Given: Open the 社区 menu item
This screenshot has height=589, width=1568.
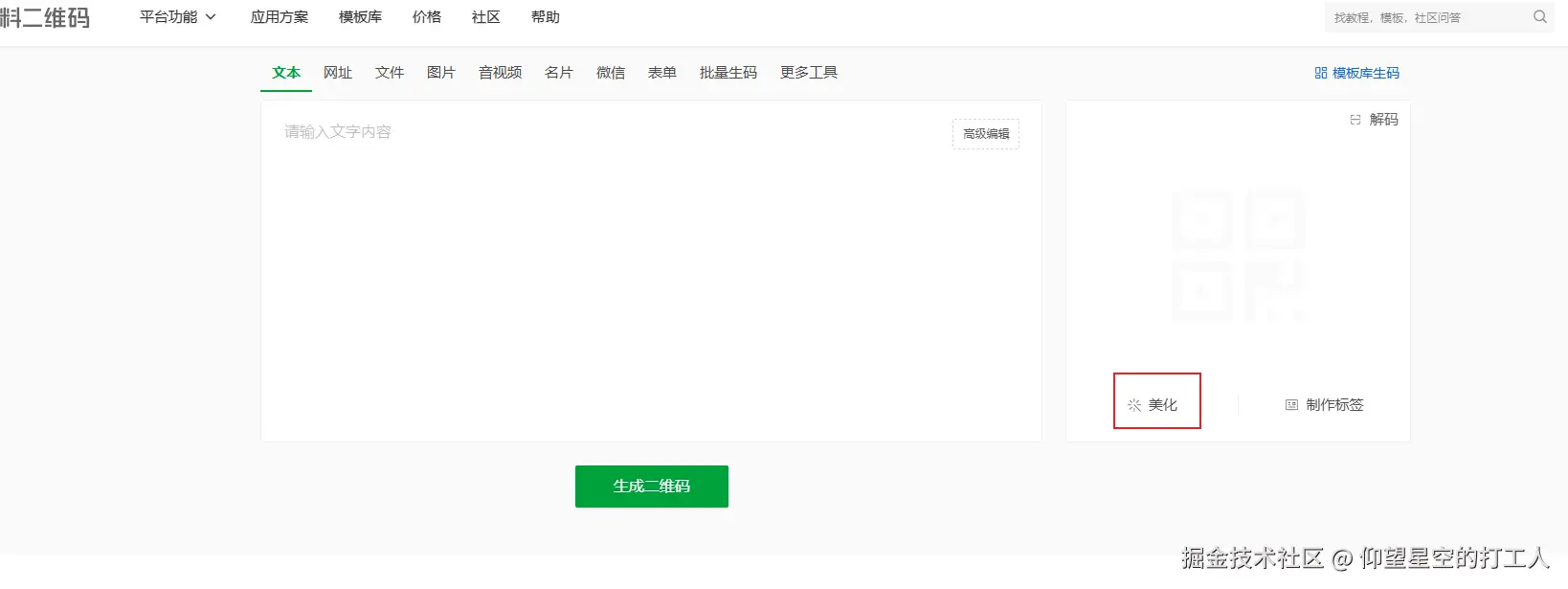Looking at the screenshot, I should pos(486,17).
